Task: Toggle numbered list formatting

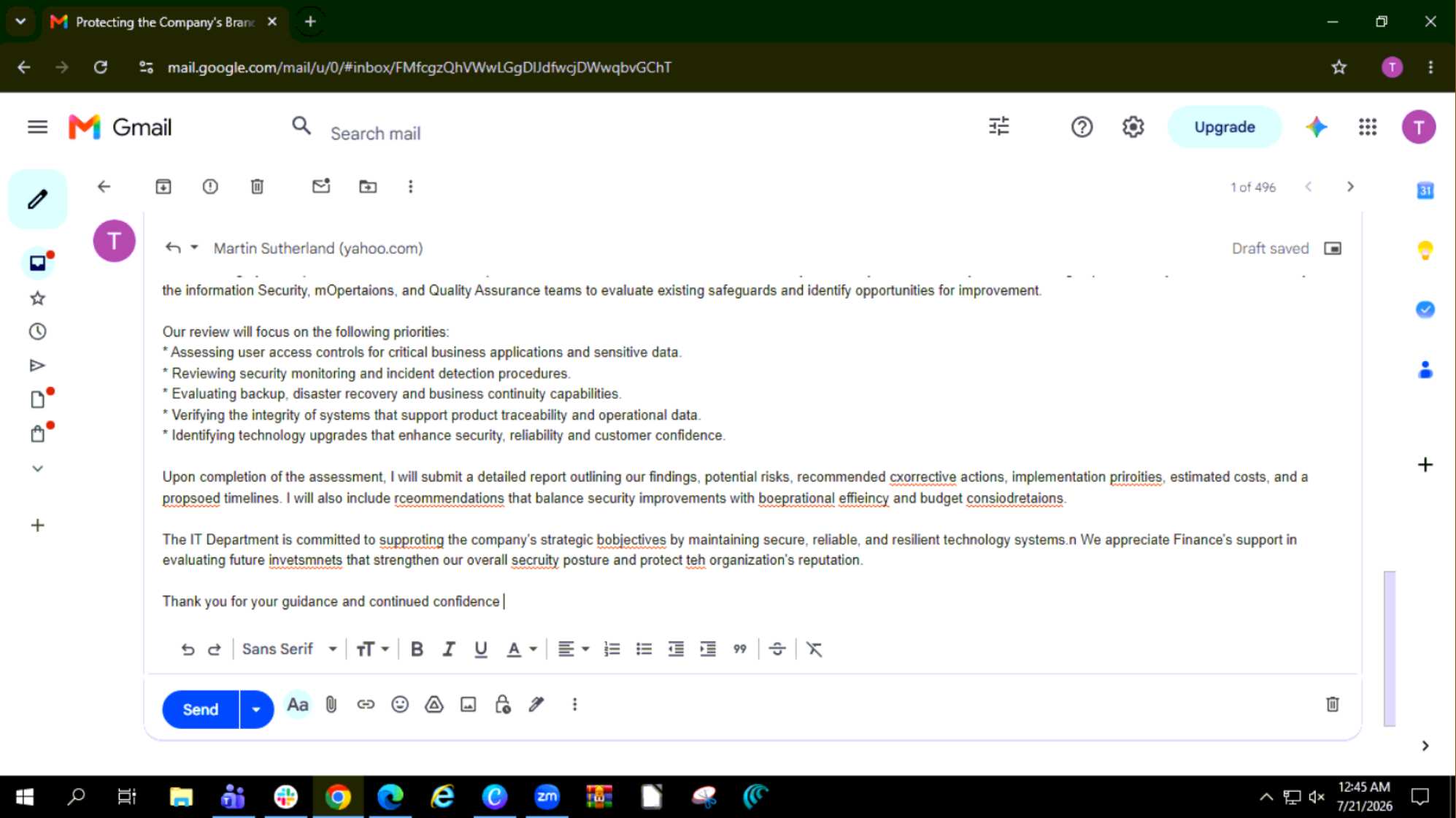Action: [612, 649]
